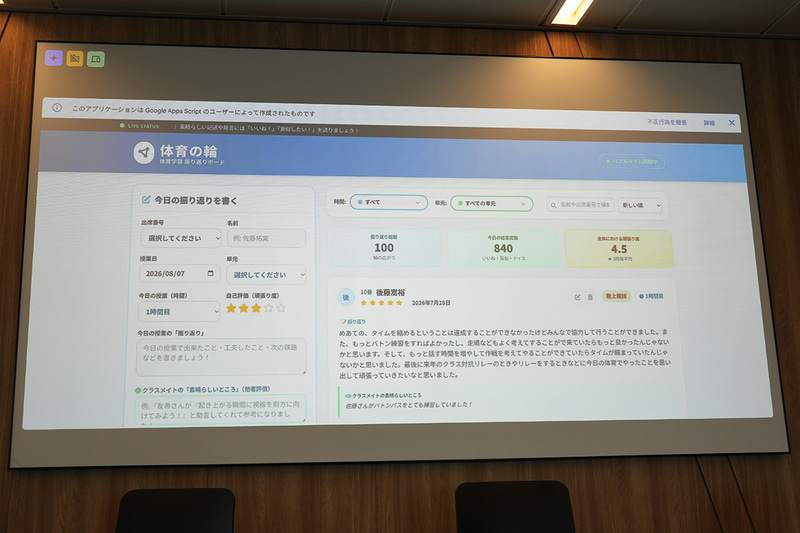Click the info icon in the Apps Script banner
Screen dimensions: 800x533
[57, 108]
